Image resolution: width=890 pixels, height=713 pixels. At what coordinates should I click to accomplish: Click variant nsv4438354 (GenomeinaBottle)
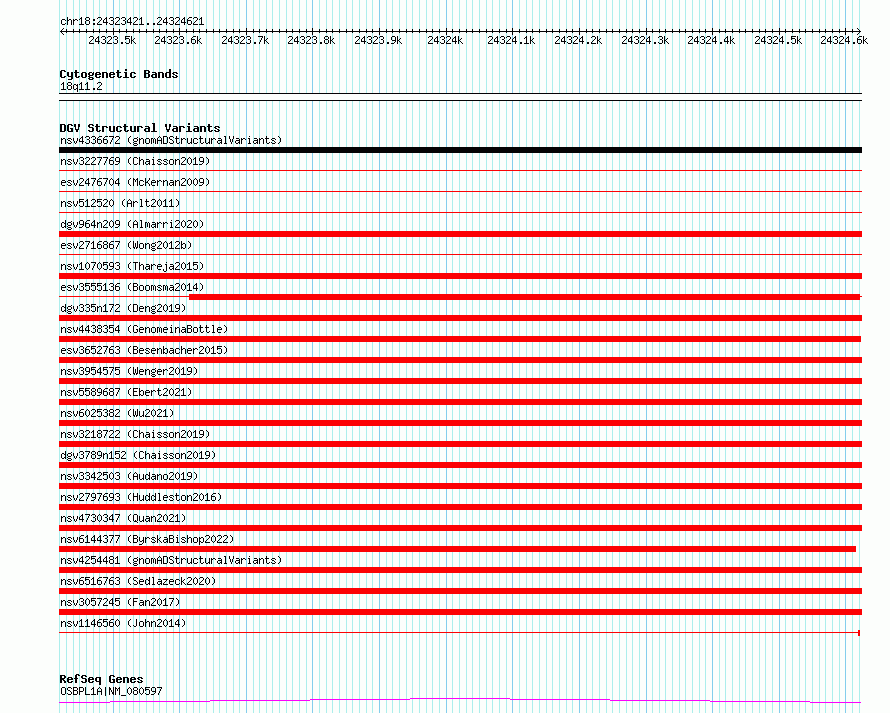[x=144, y=329]
